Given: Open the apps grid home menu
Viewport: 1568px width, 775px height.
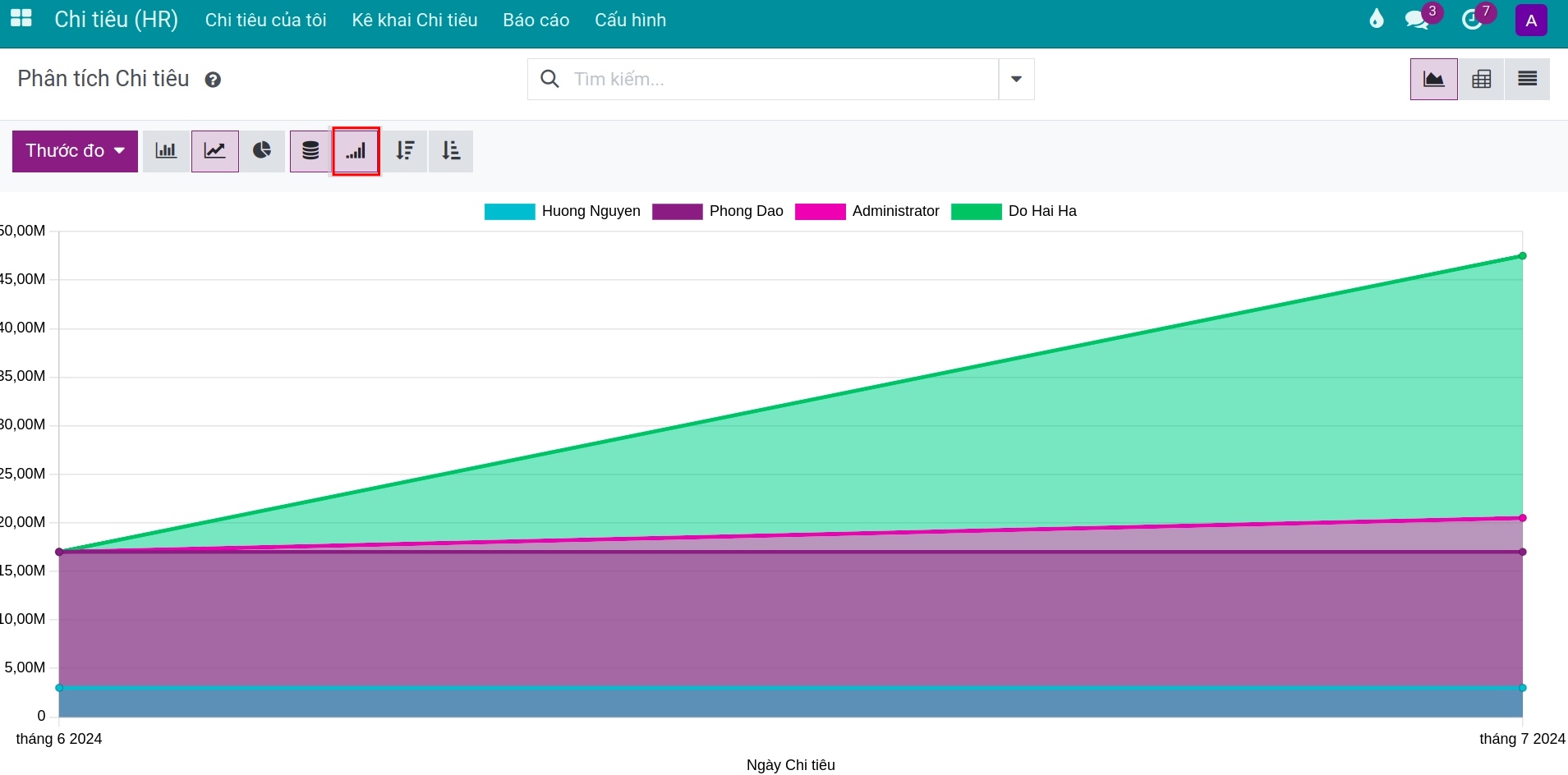Looking at the screenshot, I should point(21,18).
